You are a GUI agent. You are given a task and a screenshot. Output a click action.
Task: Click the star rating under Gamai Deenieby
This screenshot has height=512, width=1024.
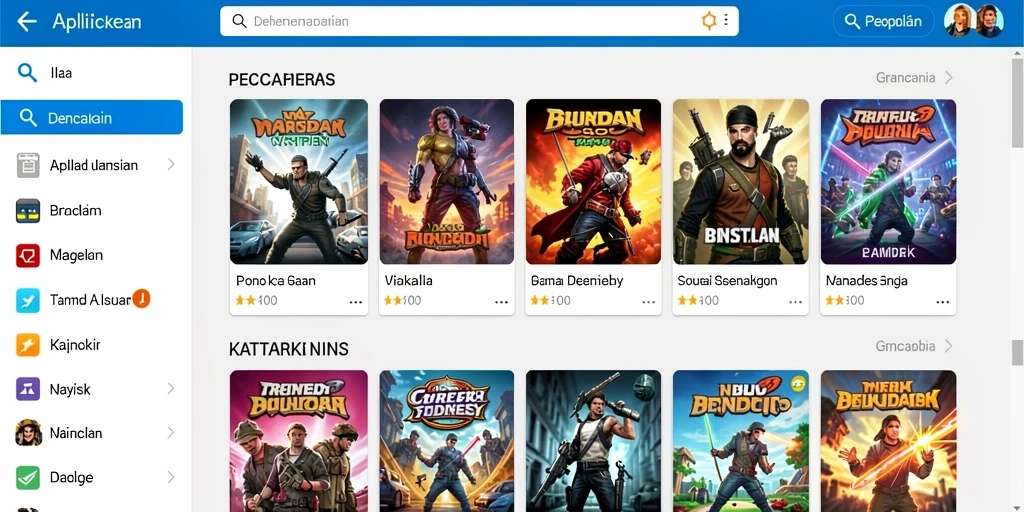(x=551, y=300)
